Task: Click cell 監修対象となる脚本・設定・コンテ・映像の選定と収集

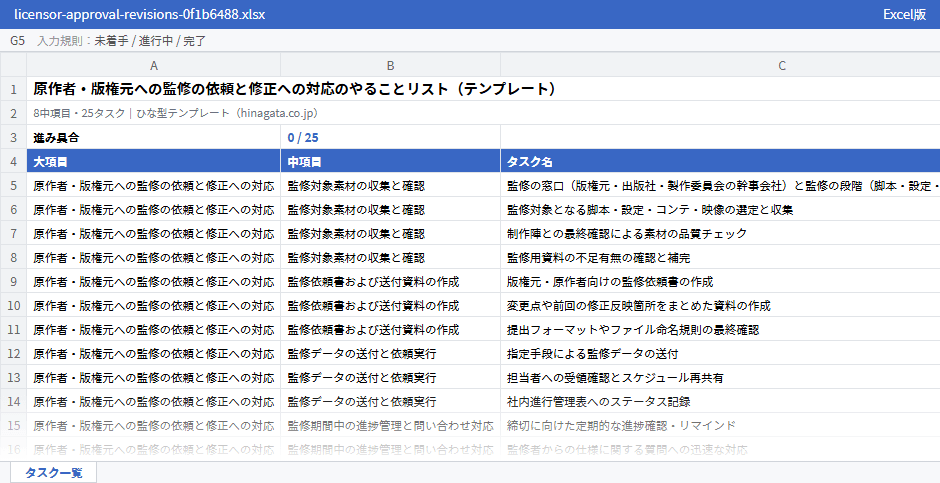Action: point(721,210)
